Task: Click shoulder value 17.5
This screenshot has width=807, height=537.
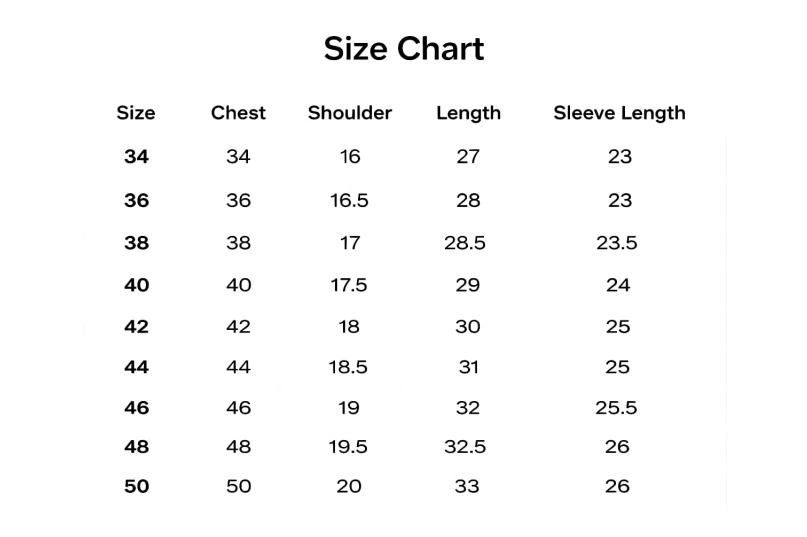Action: (349, 285)
